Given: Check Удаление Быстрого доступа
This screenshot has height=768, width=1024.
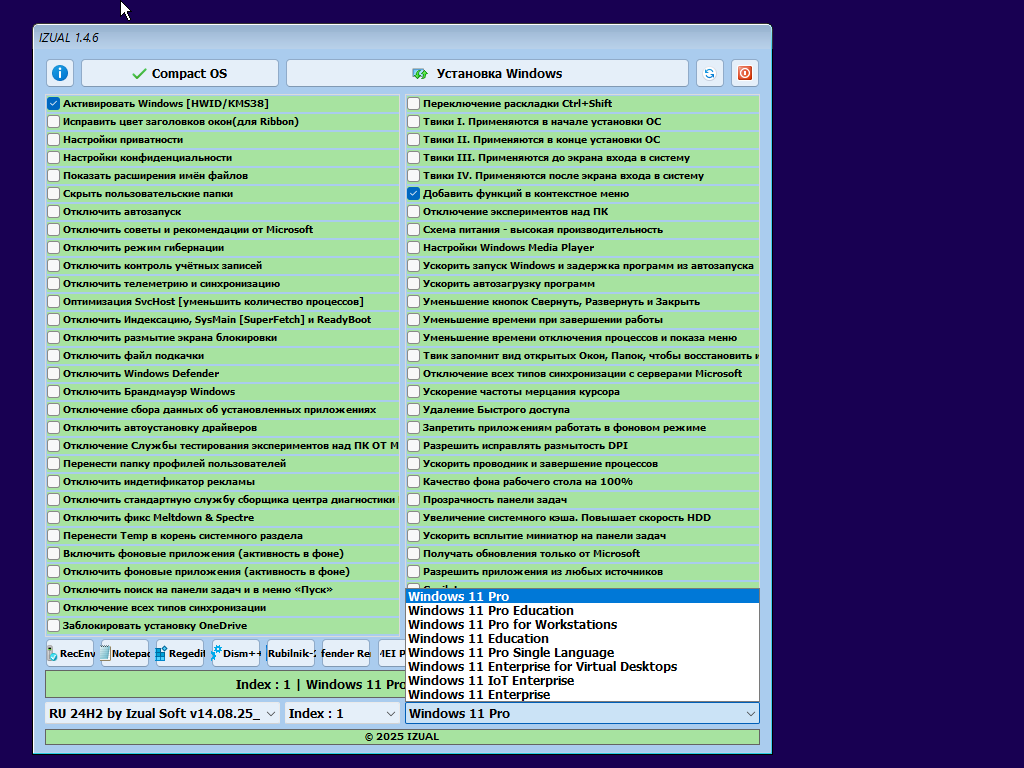Looking at the screenshot, I should coord(413,409).
